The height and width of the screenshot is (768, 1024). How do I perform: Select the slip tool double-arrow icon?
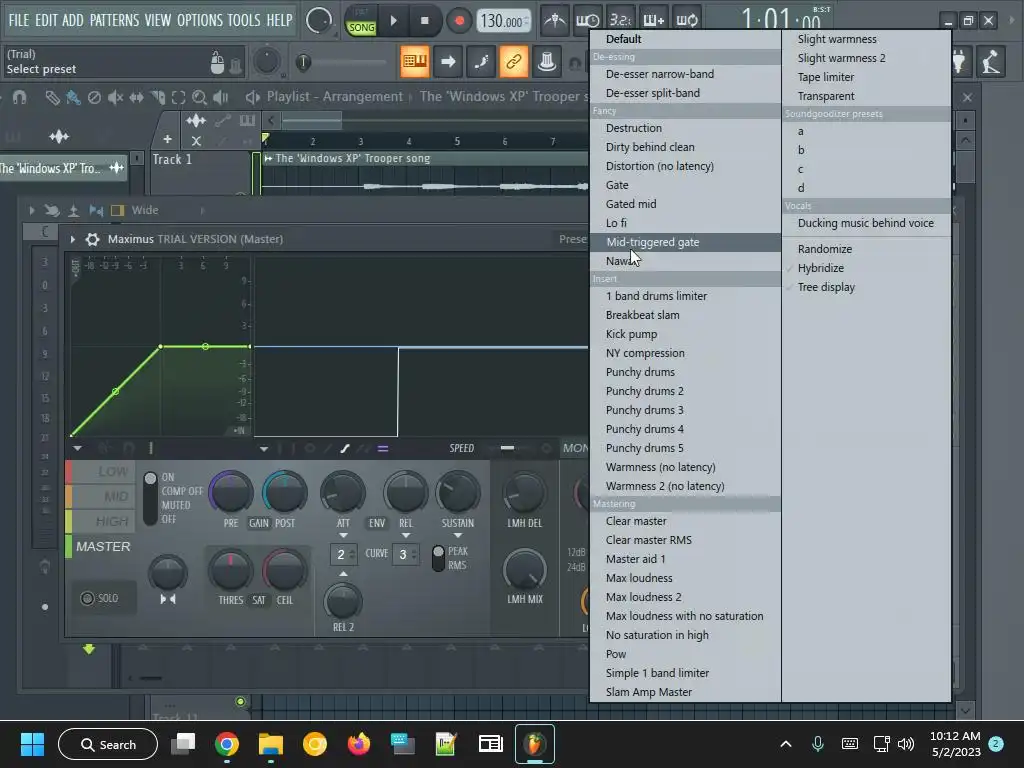click(136, 98)
